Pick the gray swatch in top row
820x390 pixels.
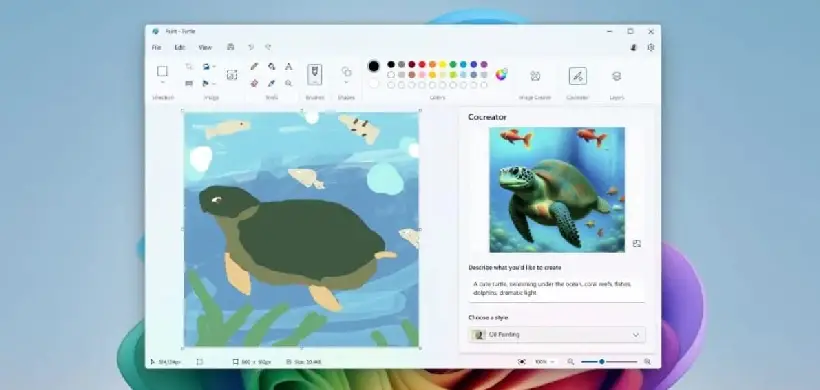click(402, 64)
